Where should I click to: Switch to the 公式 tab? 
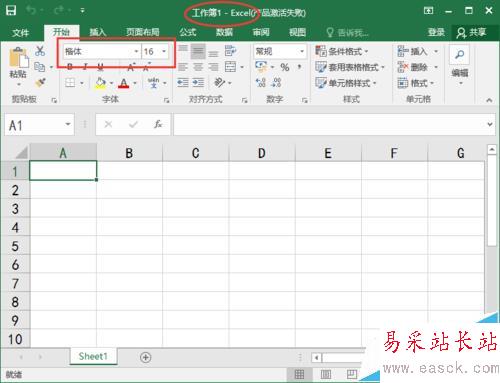[x=188, y=32]
